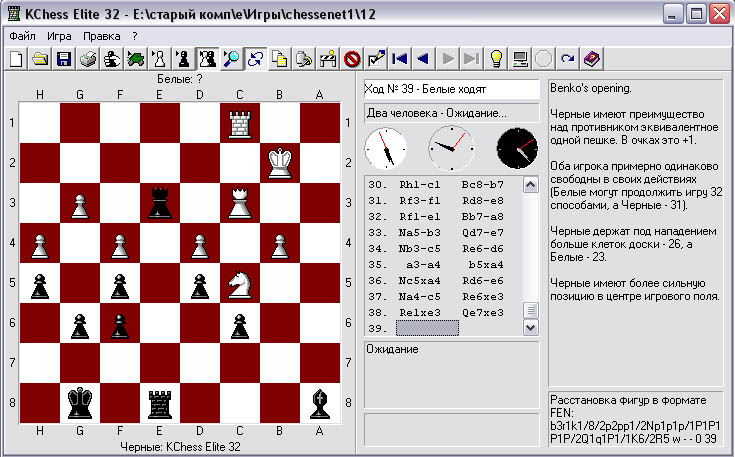Click the computer monitor toolbar icon
This screenshot has width=735, height=457.
click(520, 59)
